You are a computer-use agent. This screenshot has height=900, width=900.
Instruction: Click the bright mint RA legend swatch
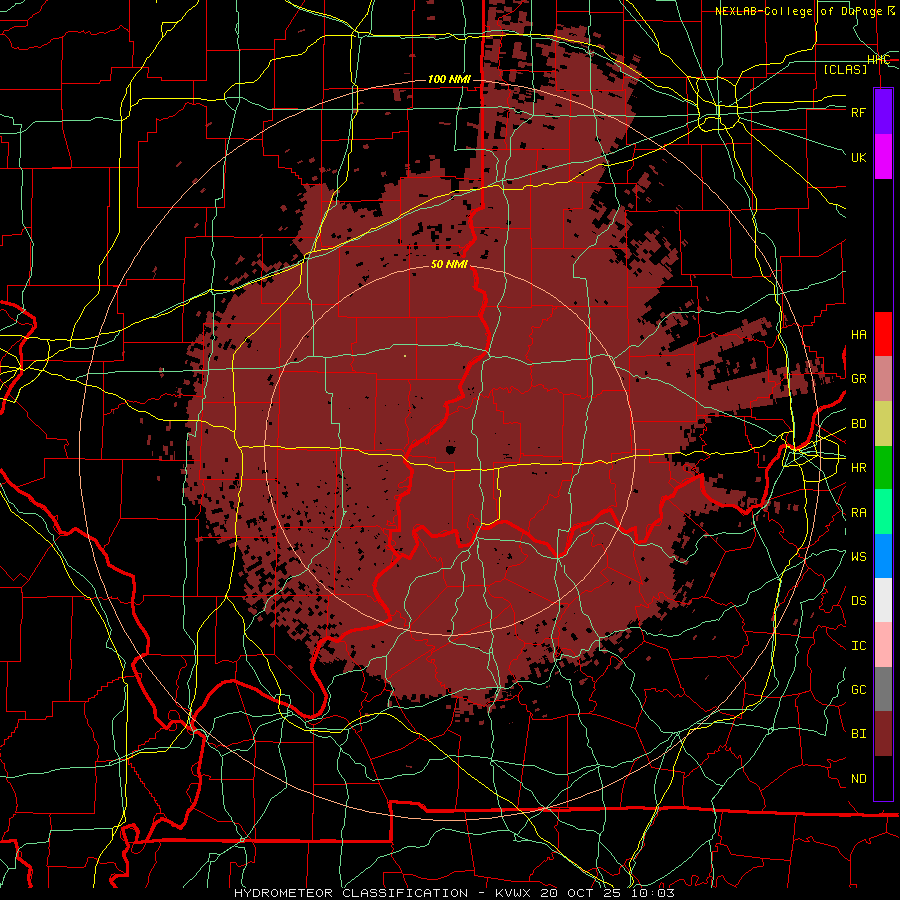tap(883, 512)
